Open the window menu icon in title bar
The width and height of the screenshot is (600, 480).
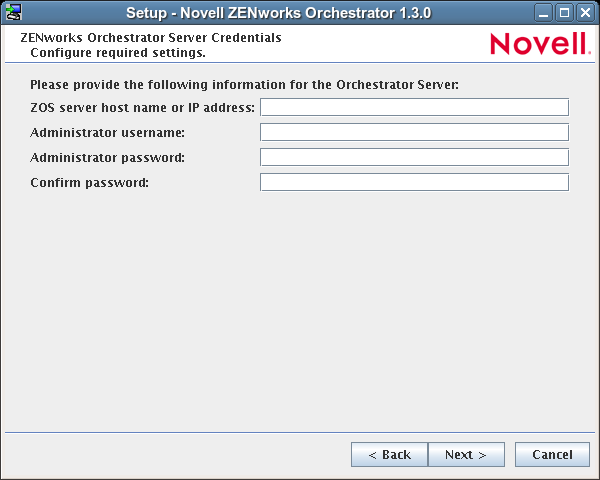(x=14, y=13)
